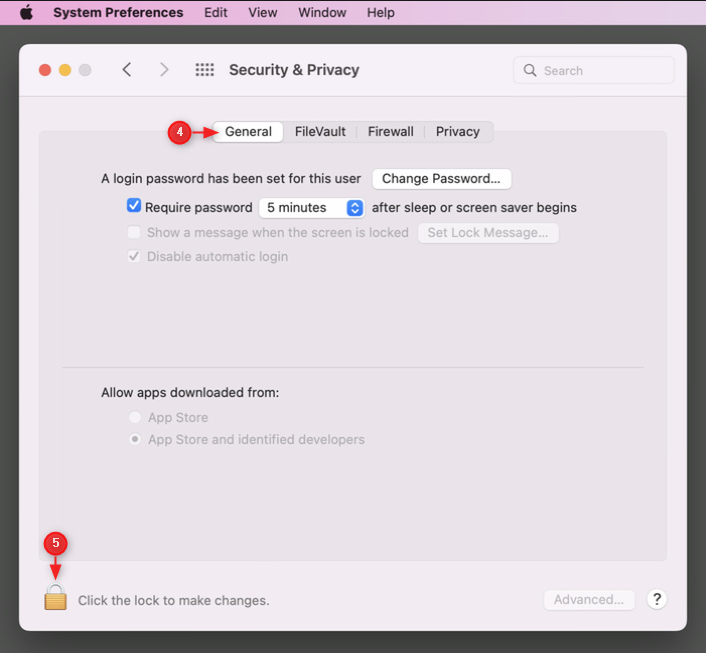706x653 pixels.
Task: Go forward with the right chevron
Action: pyautogui.click(x=164, y=70)
